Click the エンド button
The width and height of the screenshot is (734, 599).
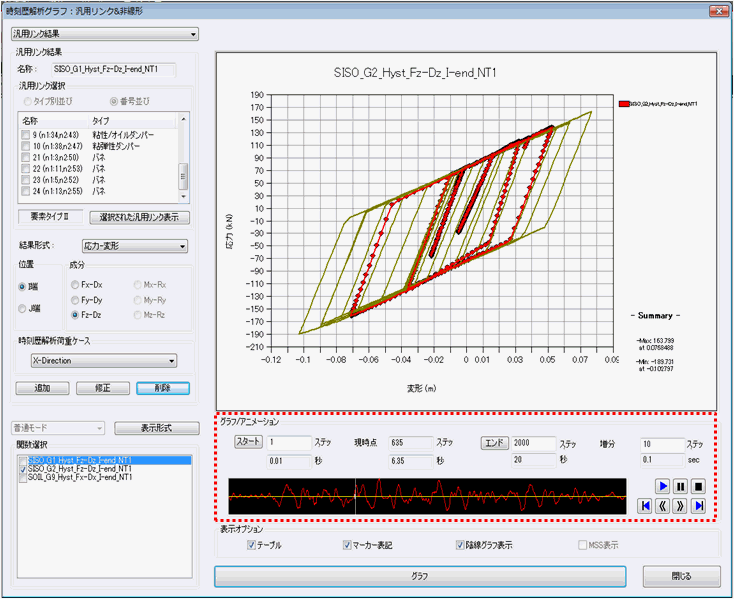point(494,443)
